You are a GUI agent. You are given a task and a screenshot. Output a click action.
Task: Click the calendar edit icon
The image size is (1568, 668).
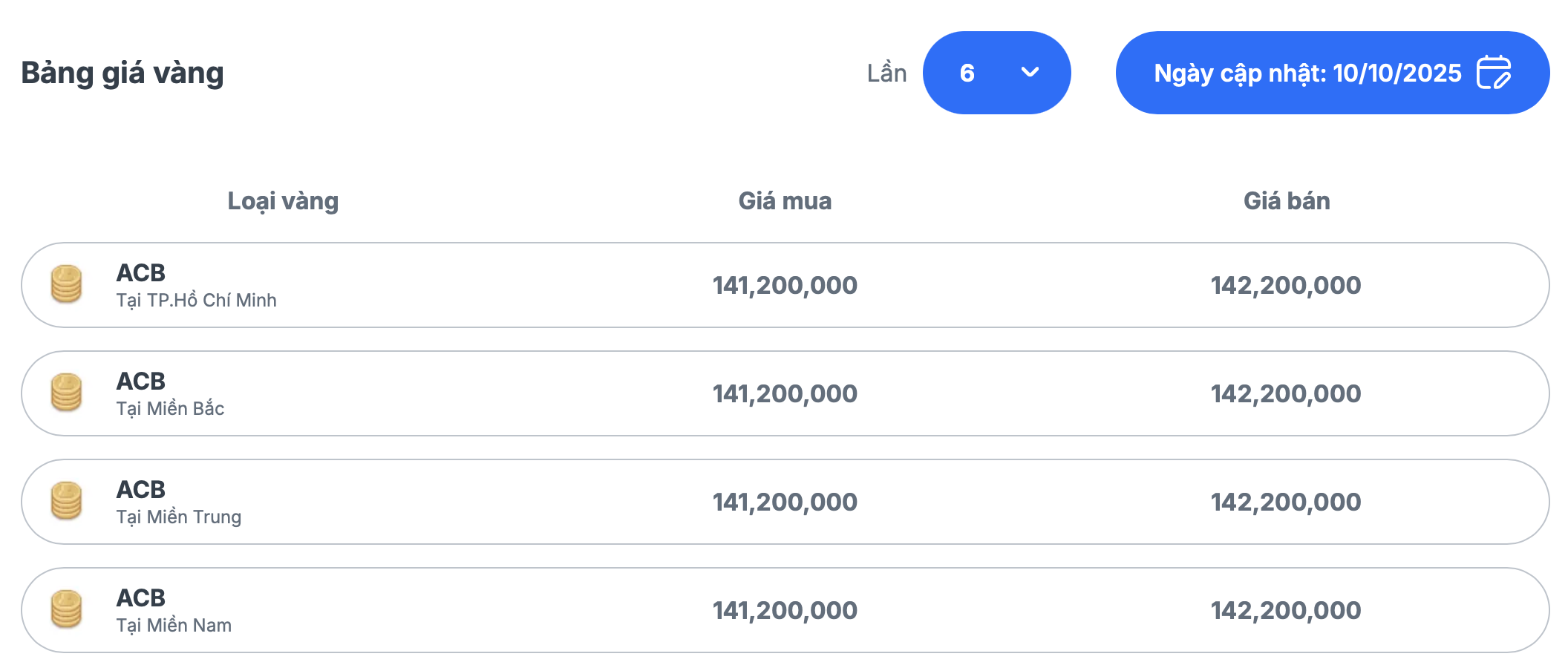tap(1493, 73)
